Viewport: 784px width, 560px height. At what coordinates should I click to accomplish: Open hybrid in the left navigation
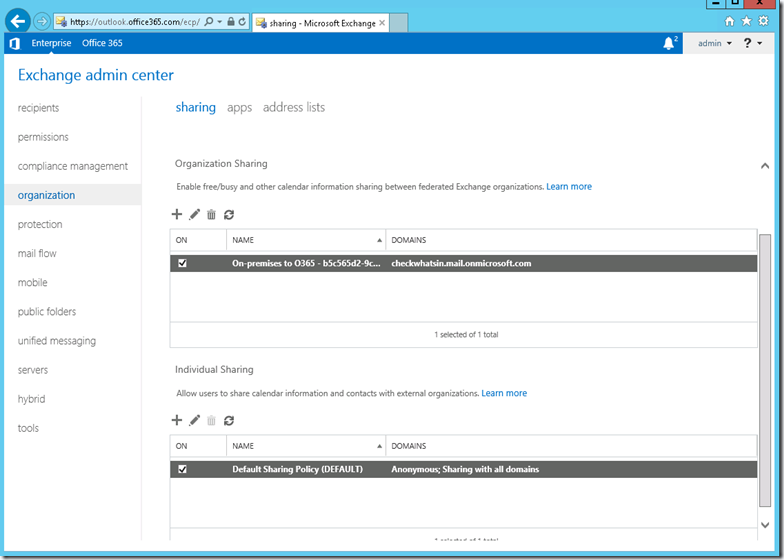[32, 399]
